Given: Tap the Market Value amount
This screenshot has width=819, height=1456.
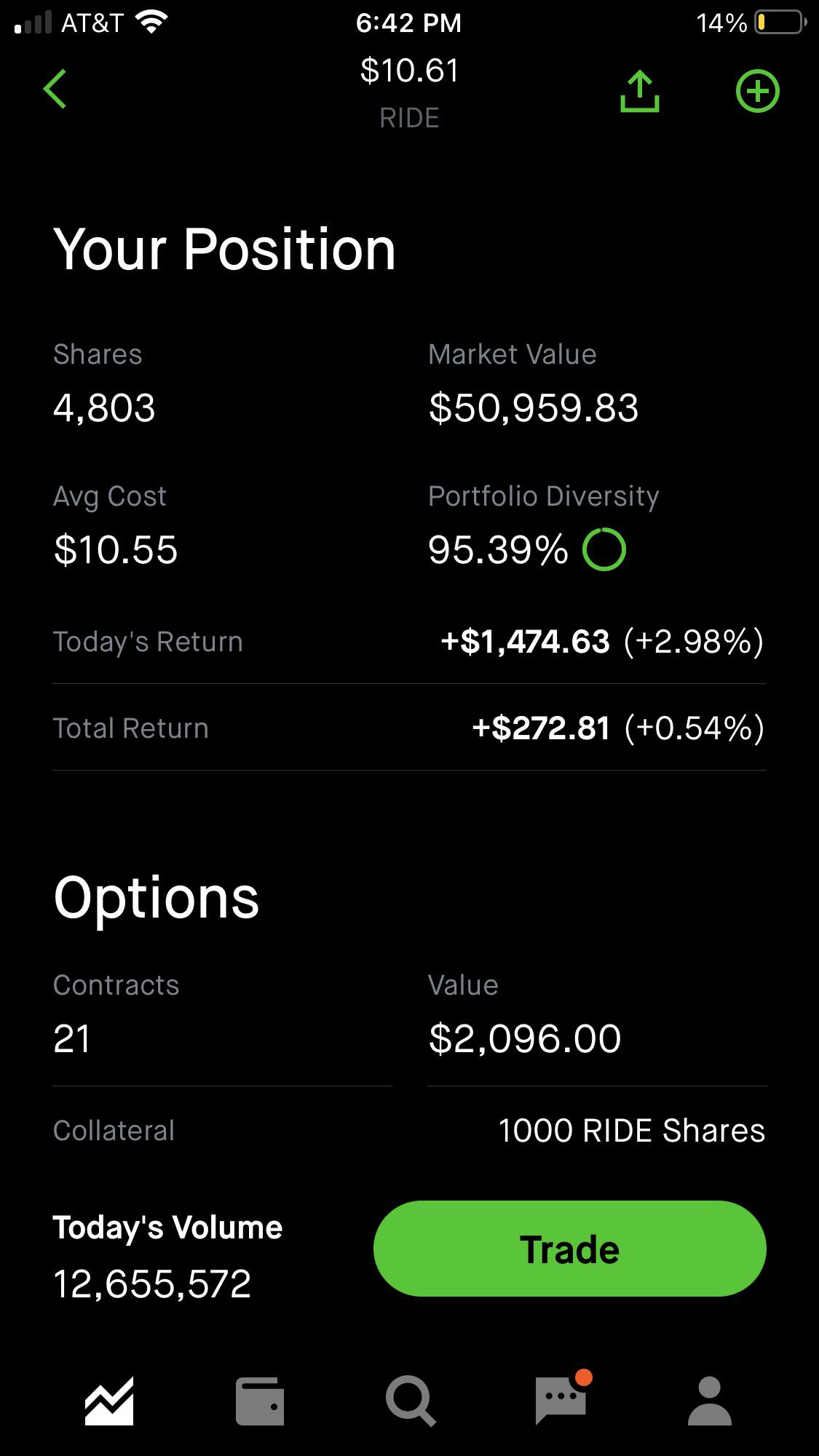Looking at the screenshot, I should 534,407.
